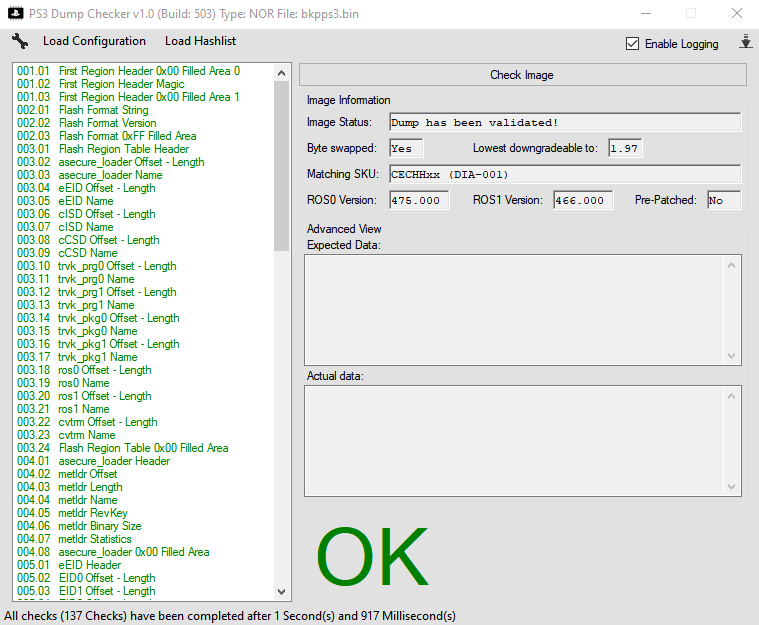Select 001.02 First Region Header Magic
The height and width of the screenshot is (625, 759).
click(x=101, y=84)
